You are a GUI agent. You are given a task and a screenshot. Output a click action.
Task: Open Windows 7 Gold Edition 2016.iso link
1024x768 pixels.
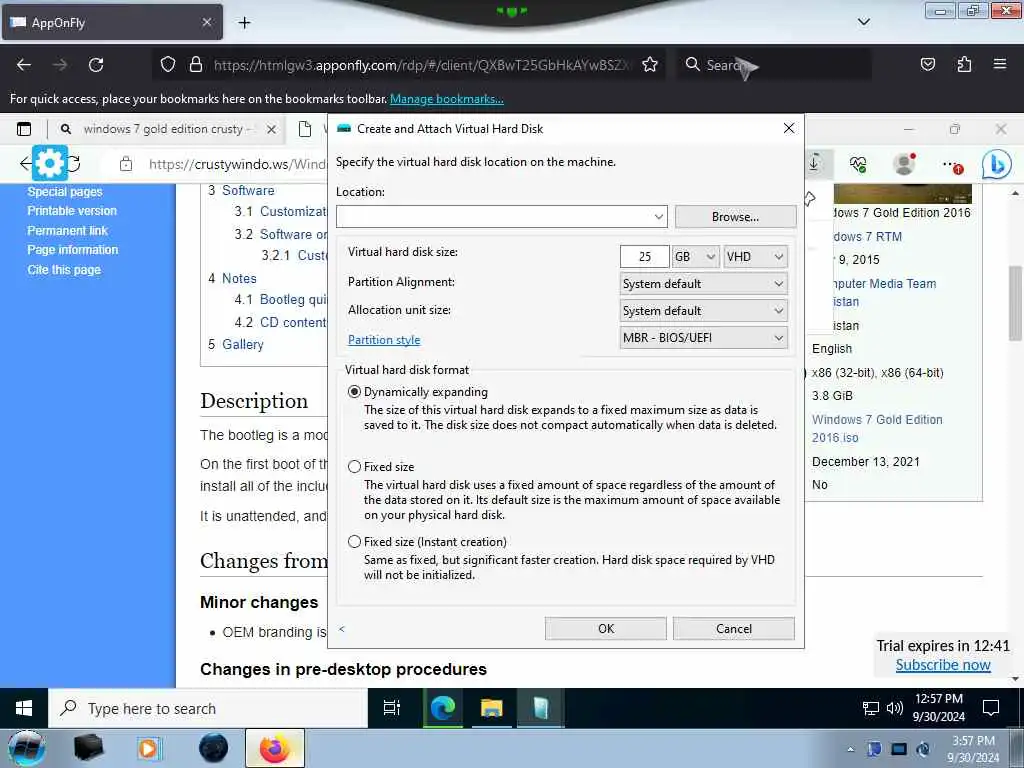(877, 428)
